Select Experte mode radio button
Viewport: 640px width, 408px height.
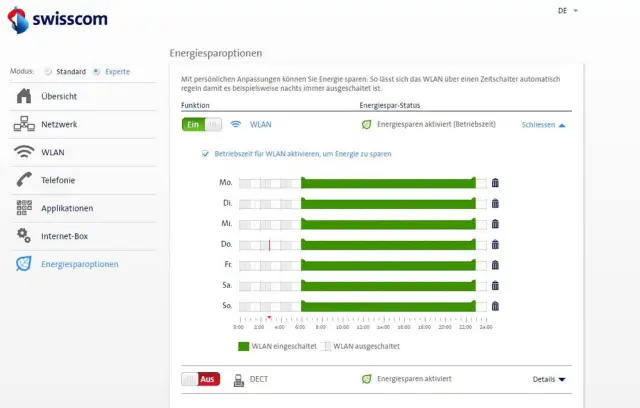click(96, 71)
